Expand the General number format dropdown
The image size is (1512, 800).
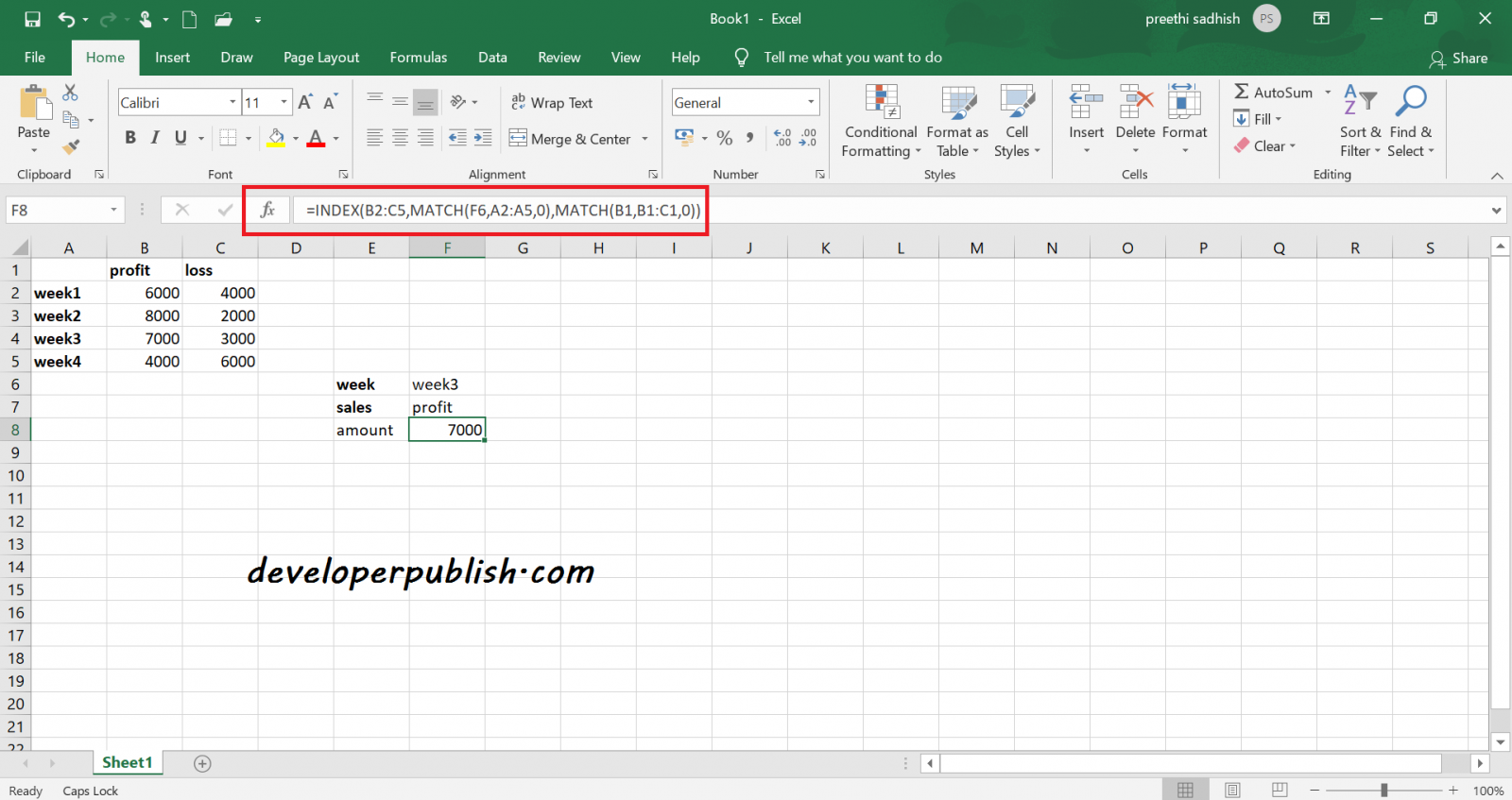click(811, 102)
